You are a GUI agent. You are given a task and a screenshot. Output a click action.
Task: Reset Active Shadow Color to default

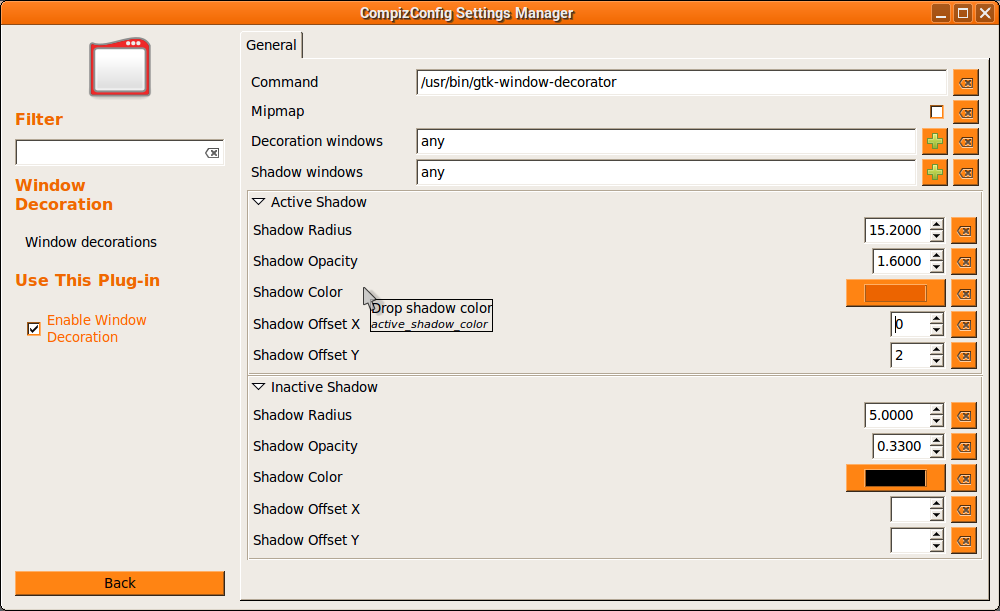[x=964, y=293]
